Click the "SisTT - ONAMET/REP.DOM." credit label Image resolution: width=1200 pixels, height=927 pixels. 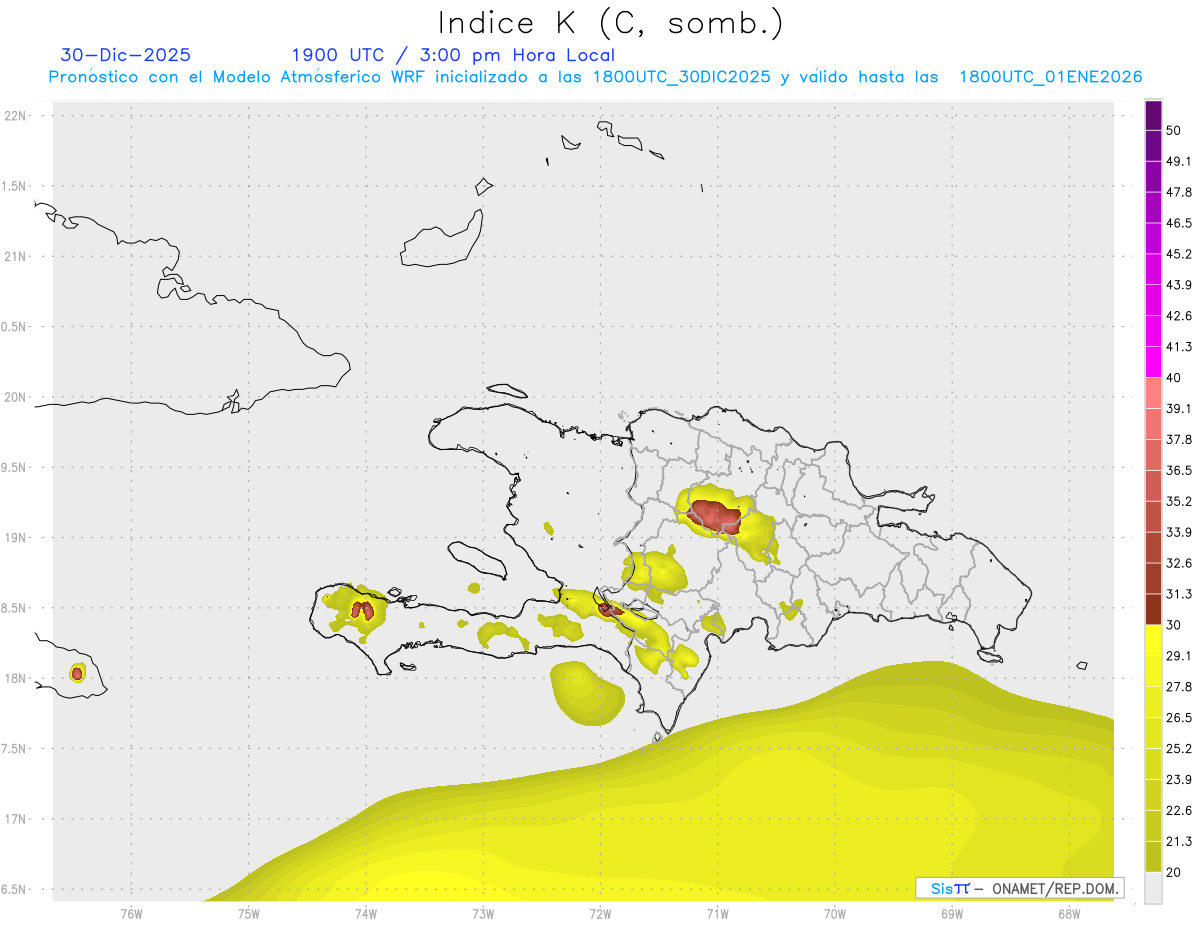coord(1019,888)
